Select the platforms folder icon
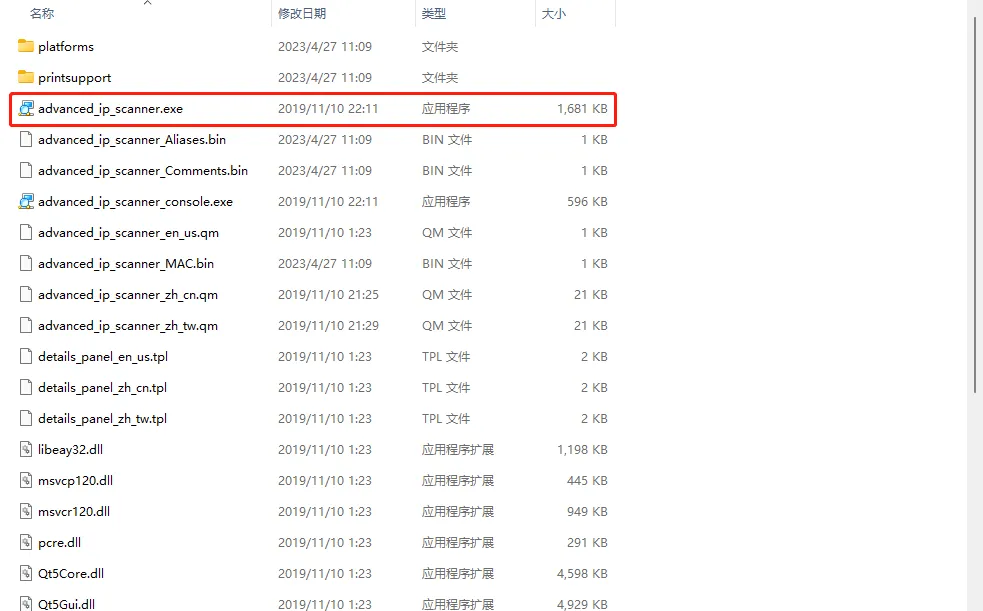The height and width of the screenshot is (611, 983). click(x=26, y=46)
